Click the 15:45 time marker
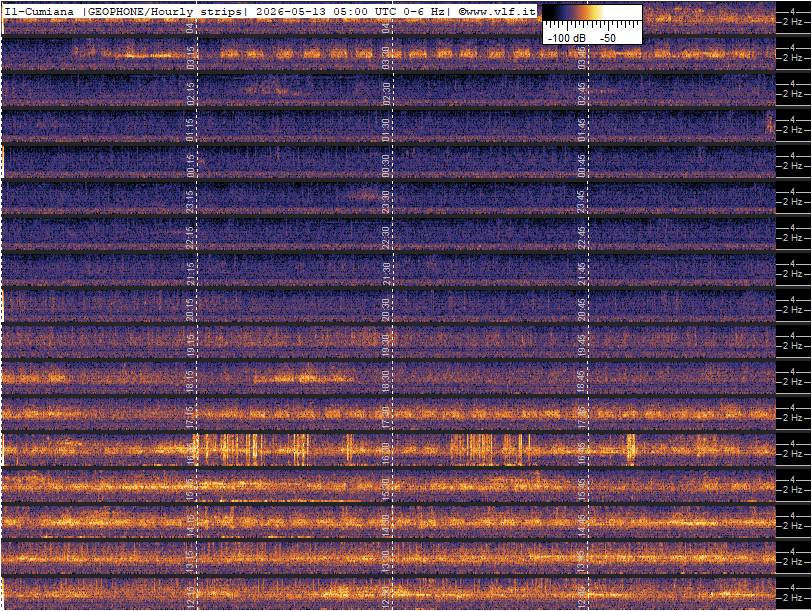 [x=582, y=489]
